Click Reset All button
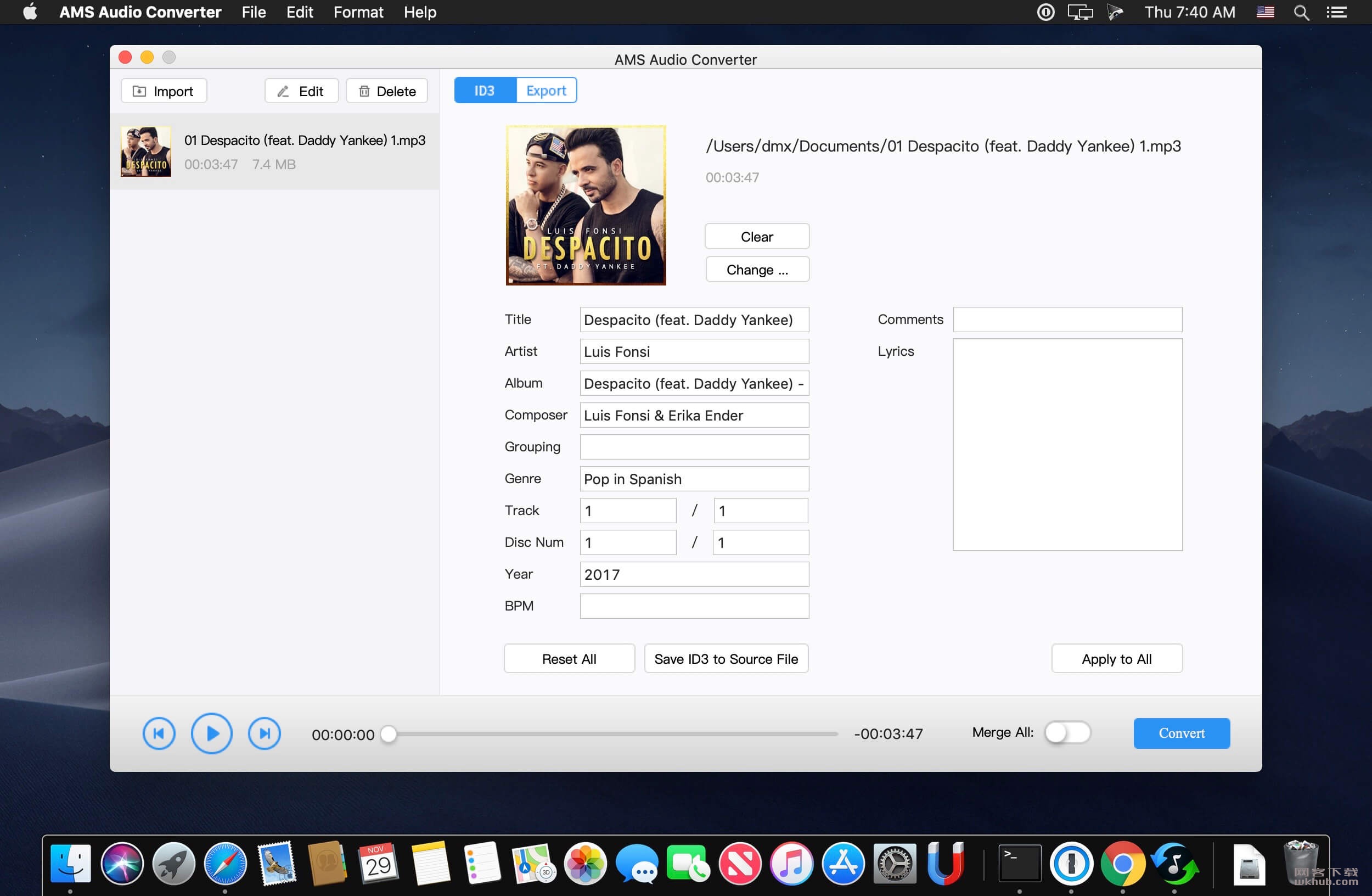The width and height of the screenshot is (1372, 896). pos(569,658)
